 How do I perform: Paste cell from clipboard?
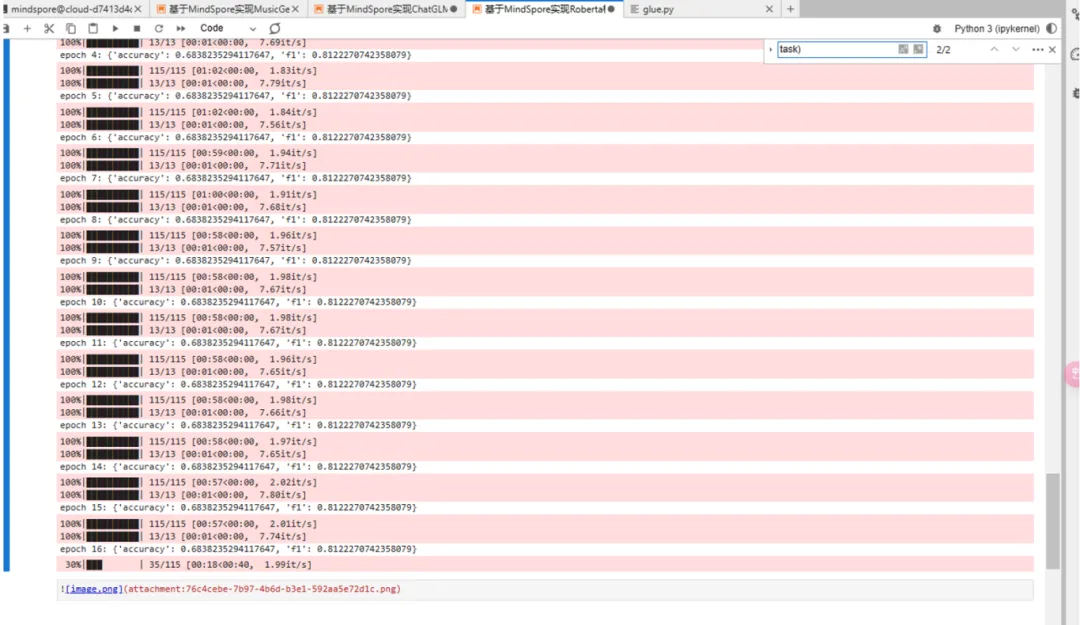(x=93, y=29)
